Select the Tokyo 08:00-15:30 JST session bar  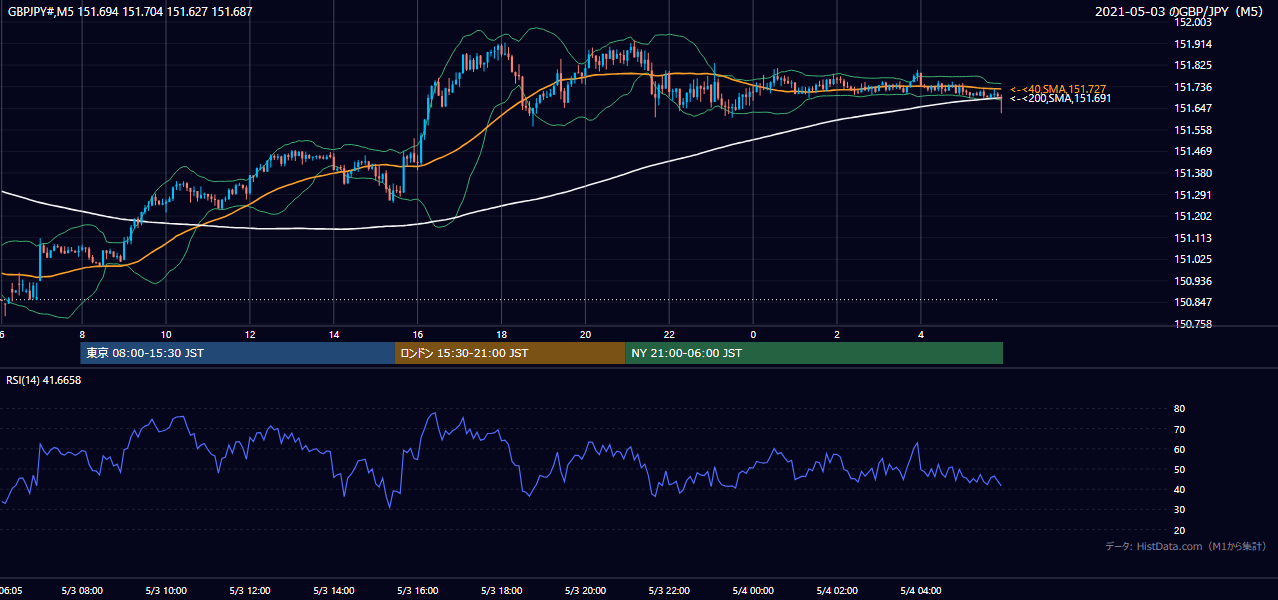click(x=238, y=353)
